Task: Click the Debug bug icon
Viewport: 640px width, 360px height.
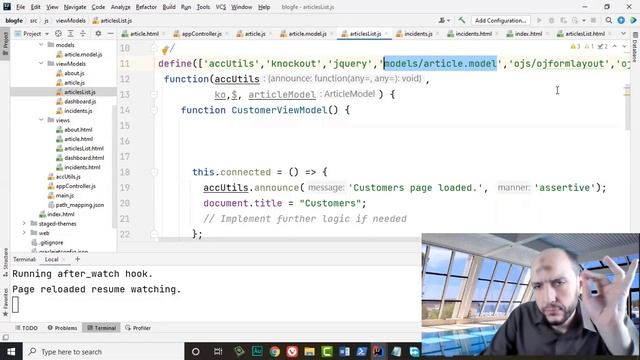Action: [x=551, y=20]
